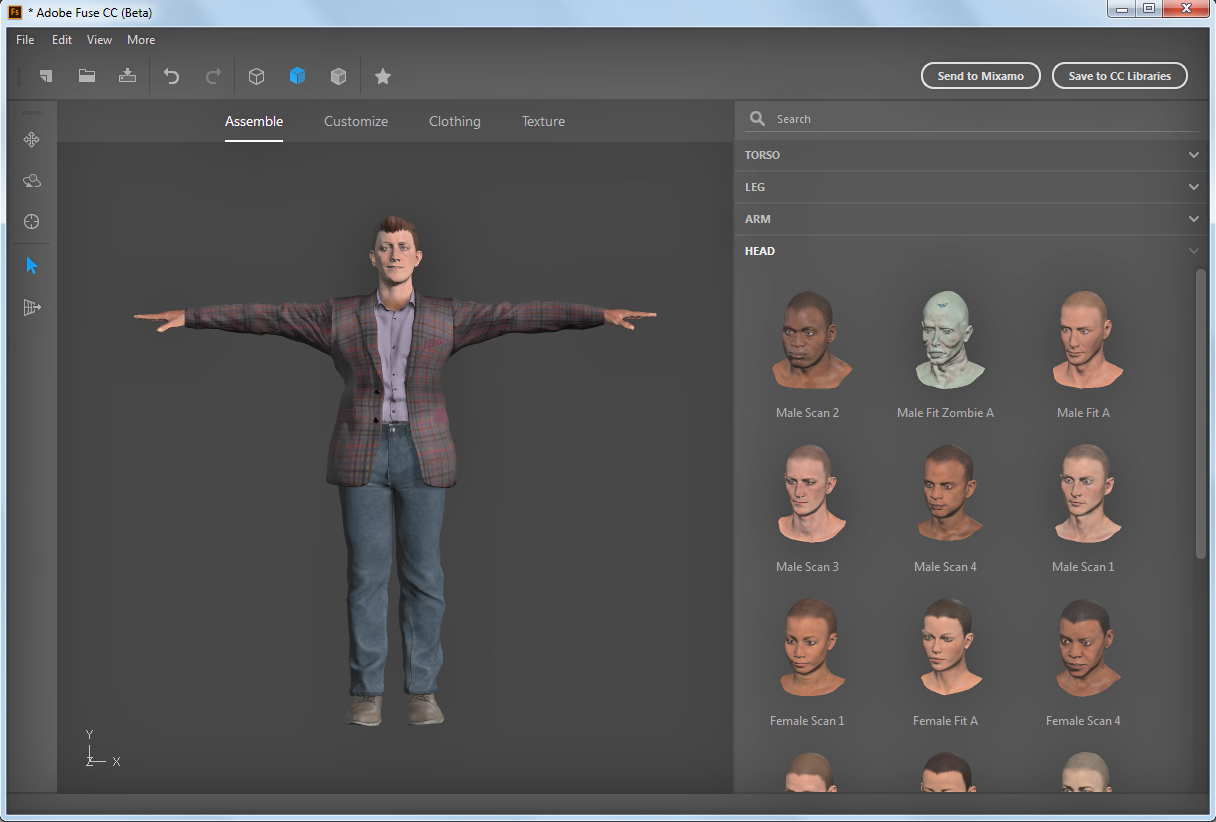Image resolution: width=1216 pixels, height=822 pixels.
Task: Undo the last action
Action: [x=171, y=76]
